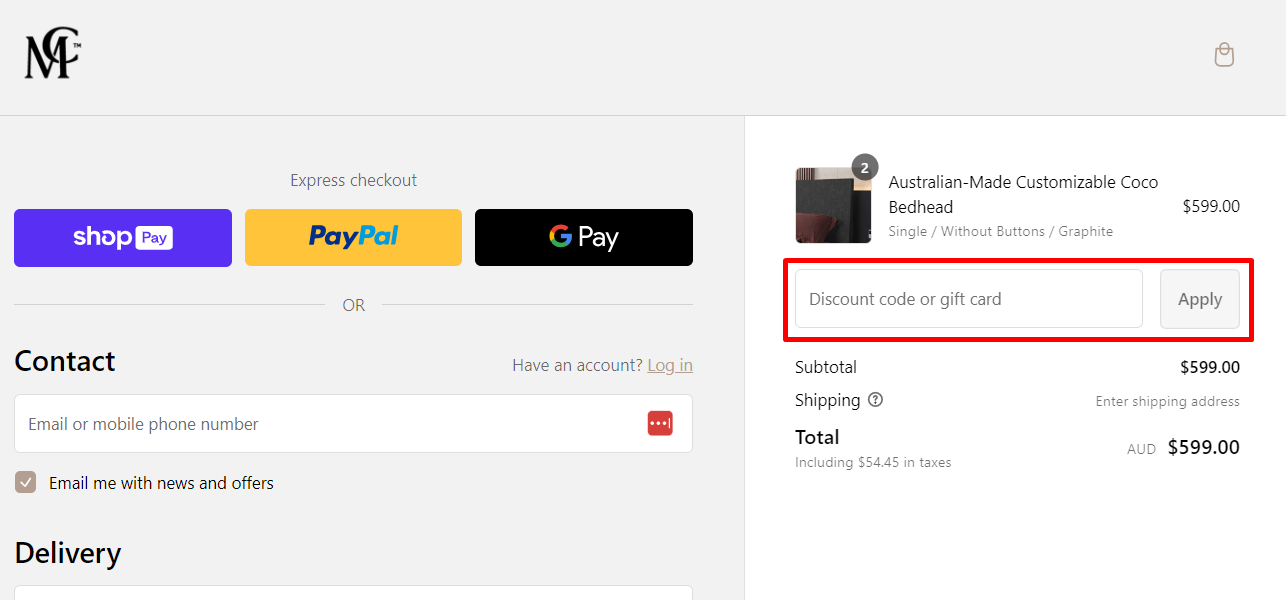This screenshot has width=1286, height=600.
Task: Click the Australian-Made Customizable Coco Bedhead title
Action: pos(1023,195)
